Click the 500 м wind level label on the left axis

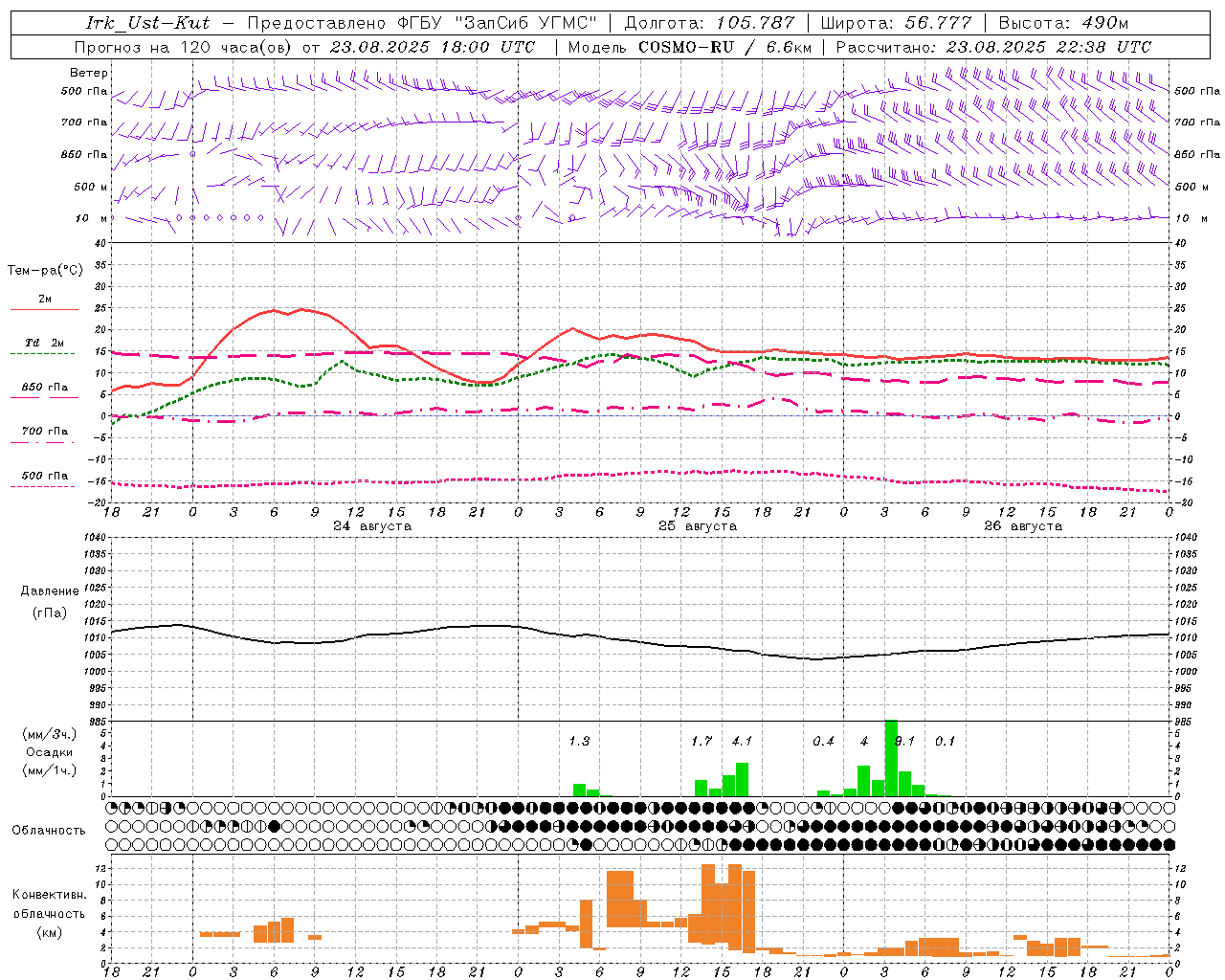tap(91, 187)
